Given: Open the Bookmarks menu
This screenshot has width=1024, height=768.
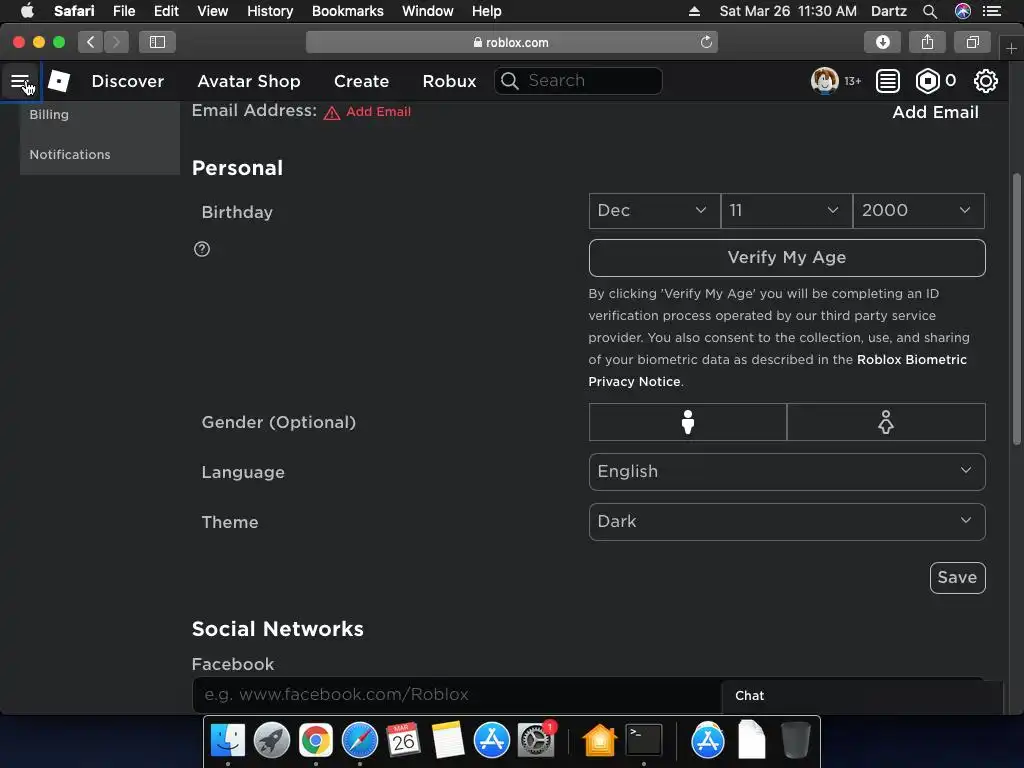Looking at the screenshot, I should click(x=347, y=11).
